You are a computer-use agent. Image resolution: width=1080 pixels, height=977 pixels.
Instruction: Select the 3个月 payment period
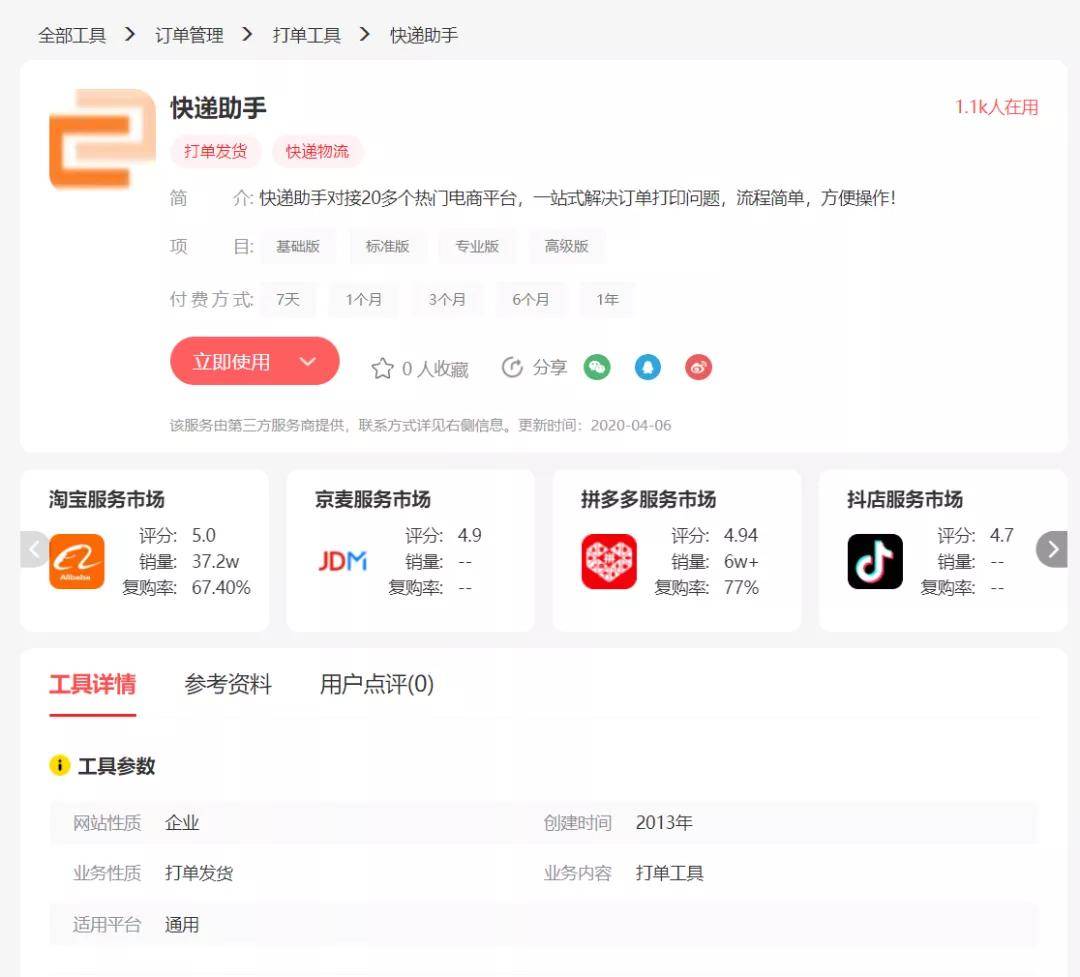tap(447, 299)
